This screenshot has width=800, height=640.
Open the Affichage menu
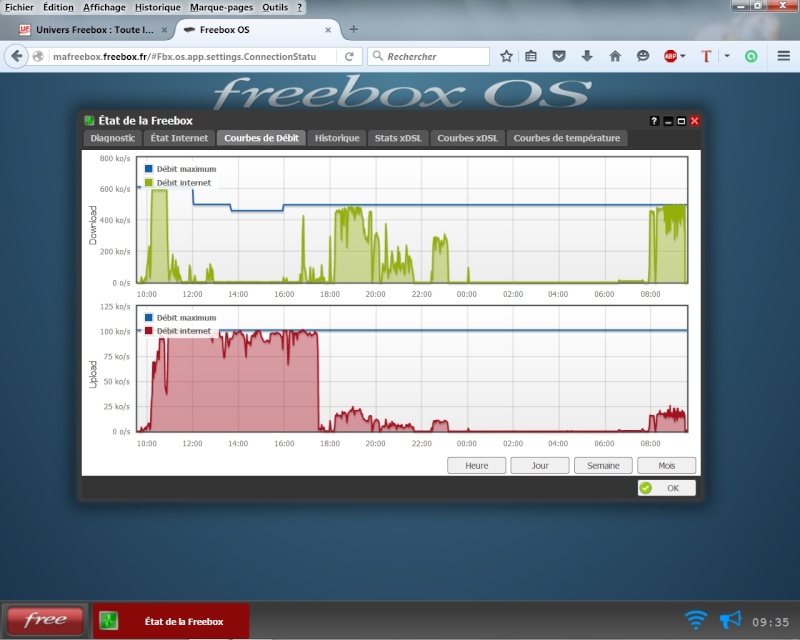click(104, 7)
